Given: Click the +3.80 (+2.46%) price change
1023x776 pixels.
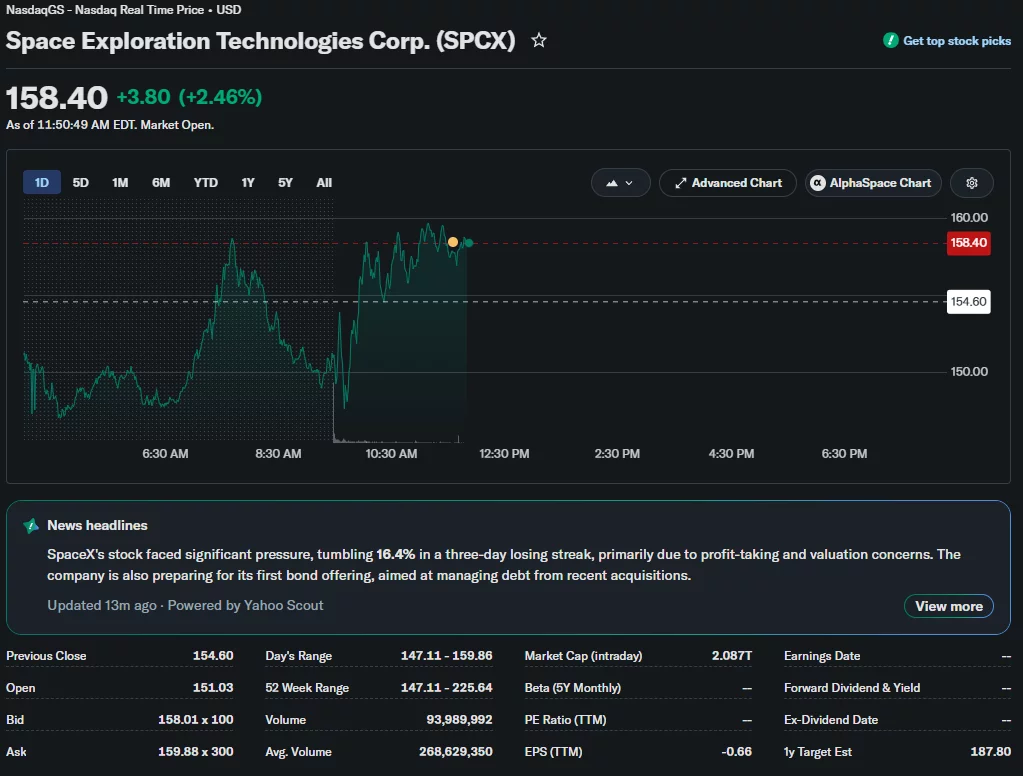Looking at the screenshot, I should 189,97.
